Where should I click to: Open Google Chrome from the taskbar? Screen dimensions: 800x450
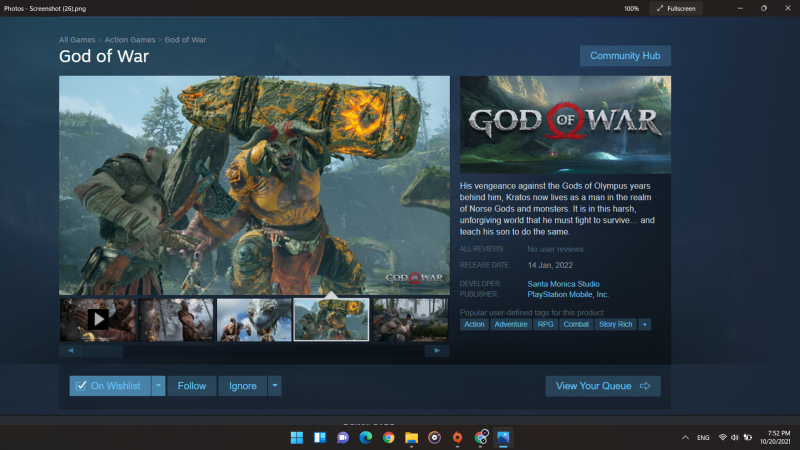tap(388, 437)
